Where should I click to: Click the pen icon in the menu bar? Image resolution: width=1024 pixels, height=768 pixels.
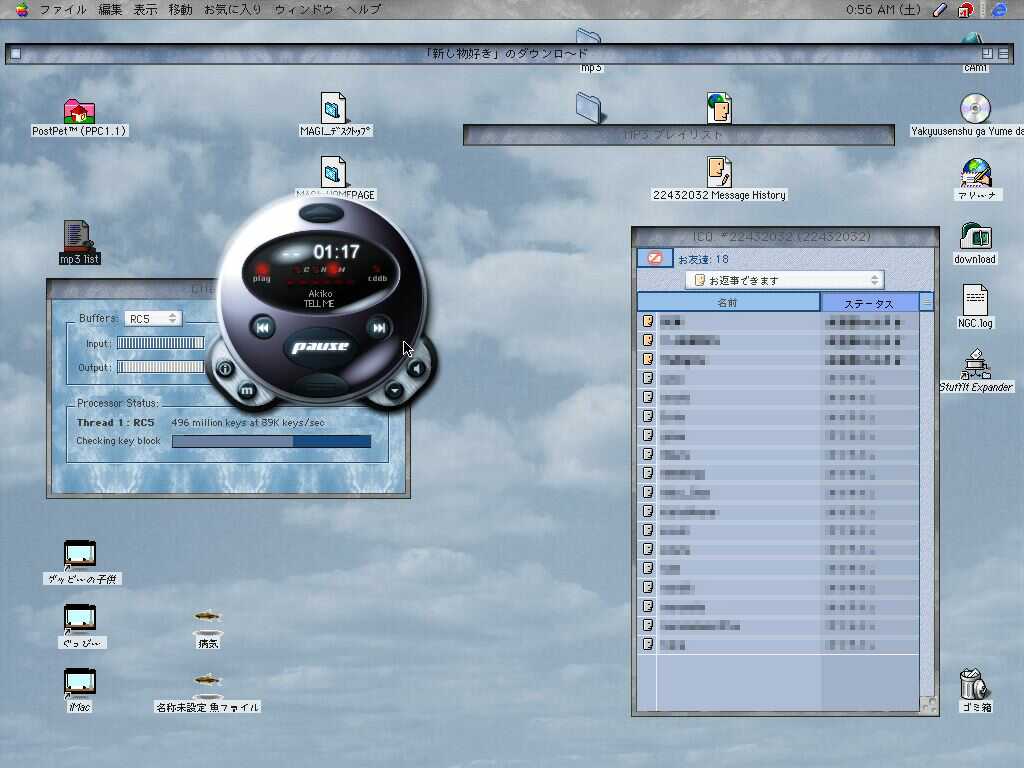pyautogui.click(x=940, y=9)
